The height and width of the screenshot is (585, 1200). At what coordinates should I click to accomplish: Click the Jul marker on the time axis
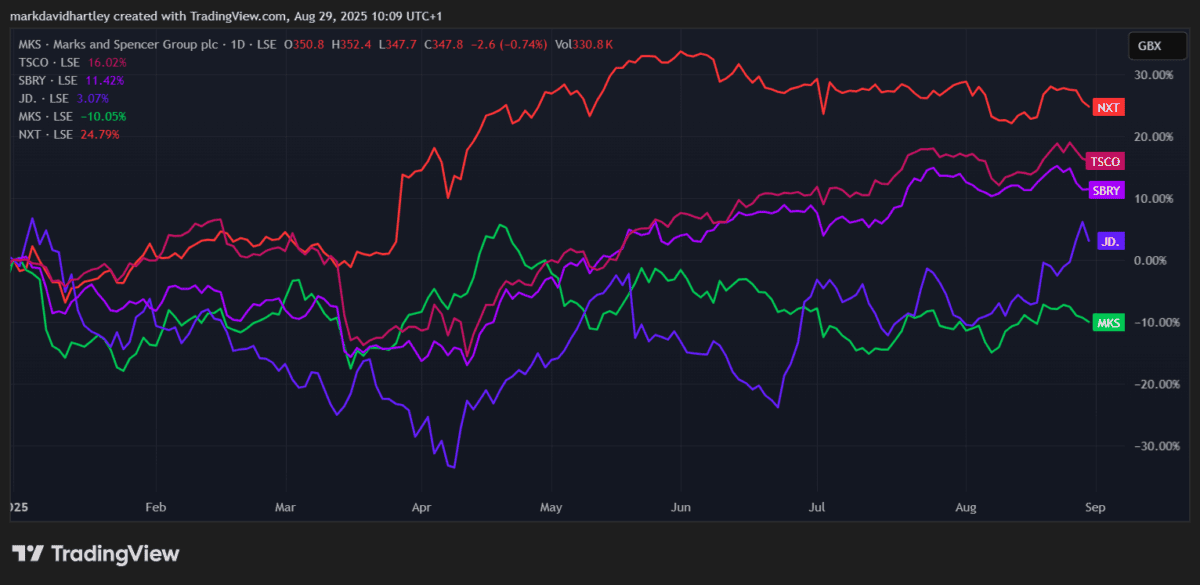coord(817,508)
